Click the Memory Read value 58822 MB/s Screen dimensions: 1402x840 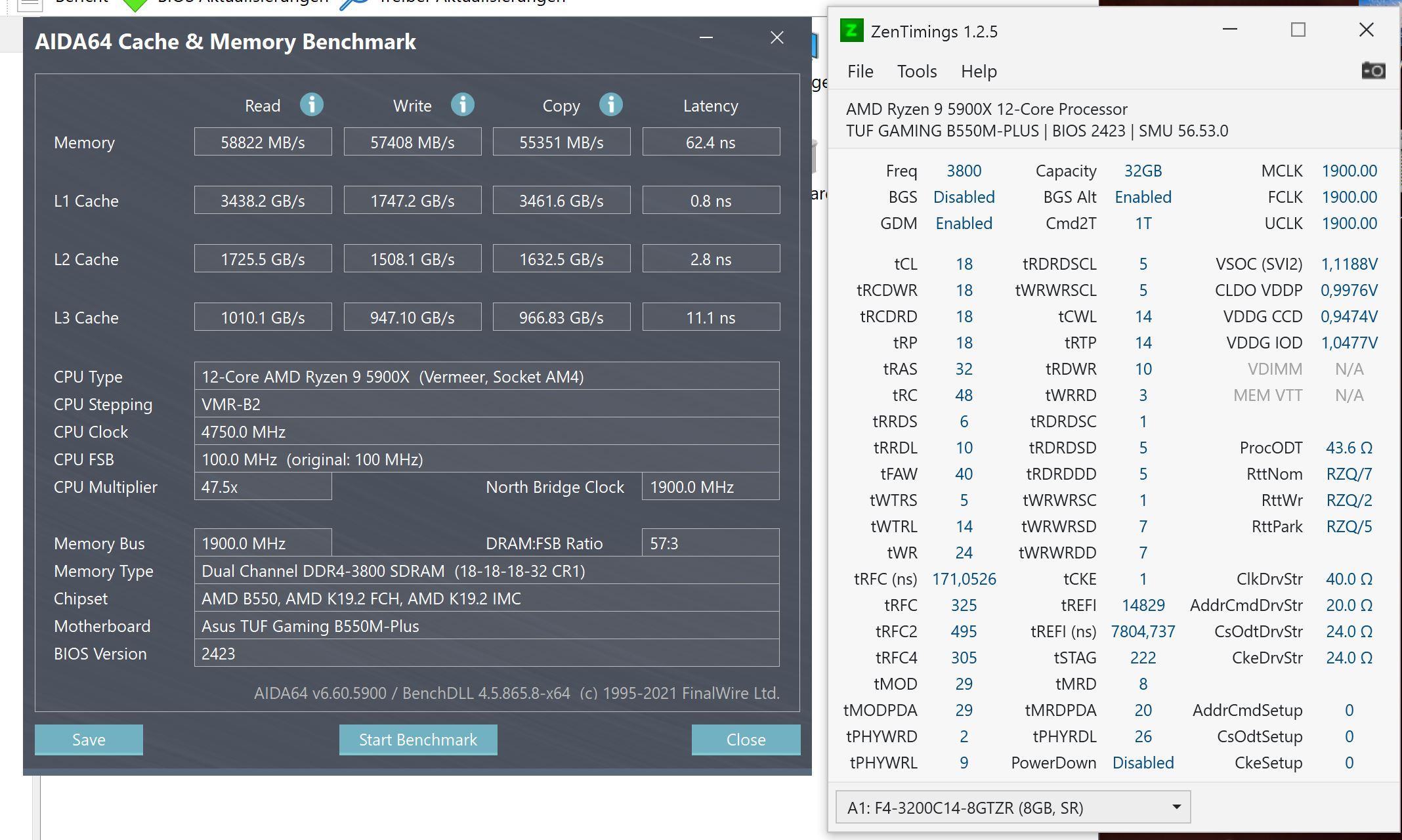coord(263,142)
